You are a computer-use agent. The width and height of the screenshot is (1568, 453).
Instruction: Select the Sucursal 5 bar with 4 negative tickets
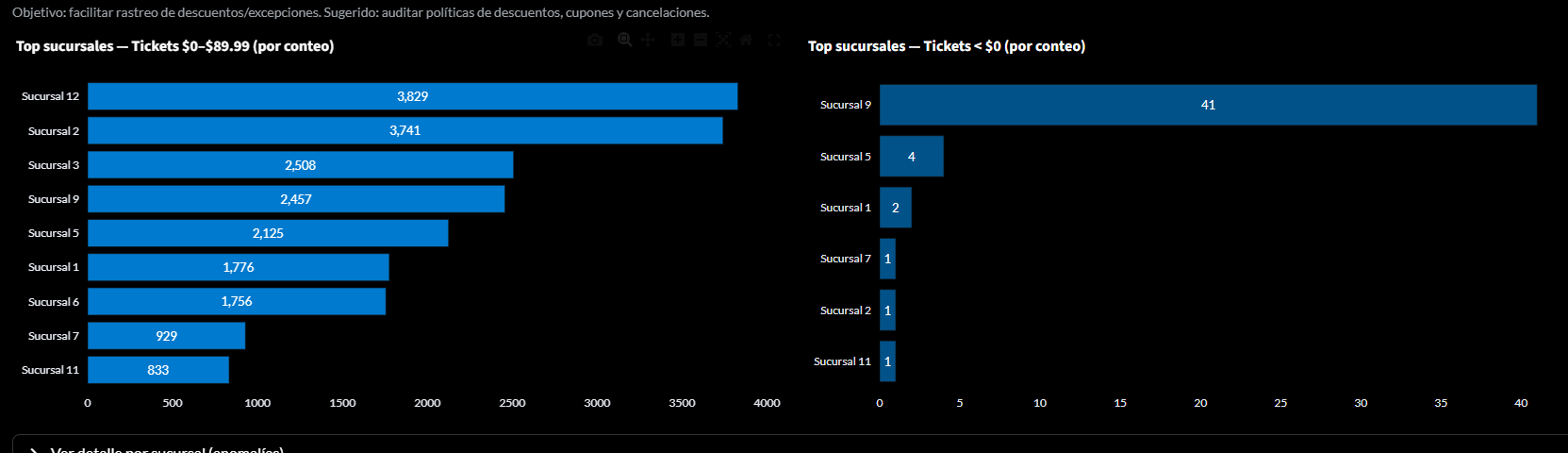point(911,157)
